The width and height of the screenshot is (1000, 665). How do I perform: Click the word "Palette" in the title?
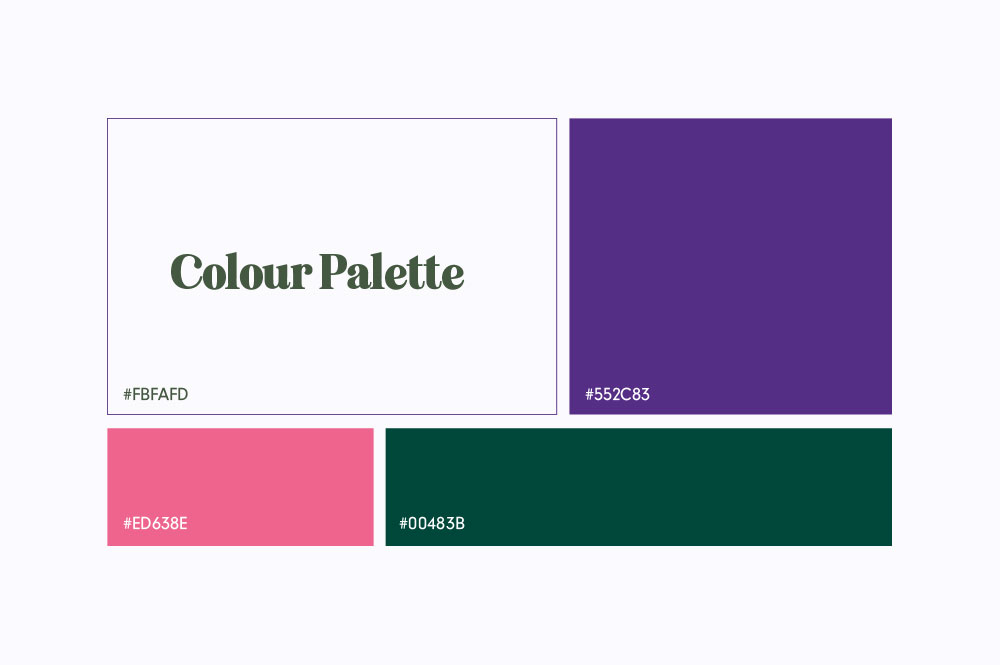pos(392,272)
